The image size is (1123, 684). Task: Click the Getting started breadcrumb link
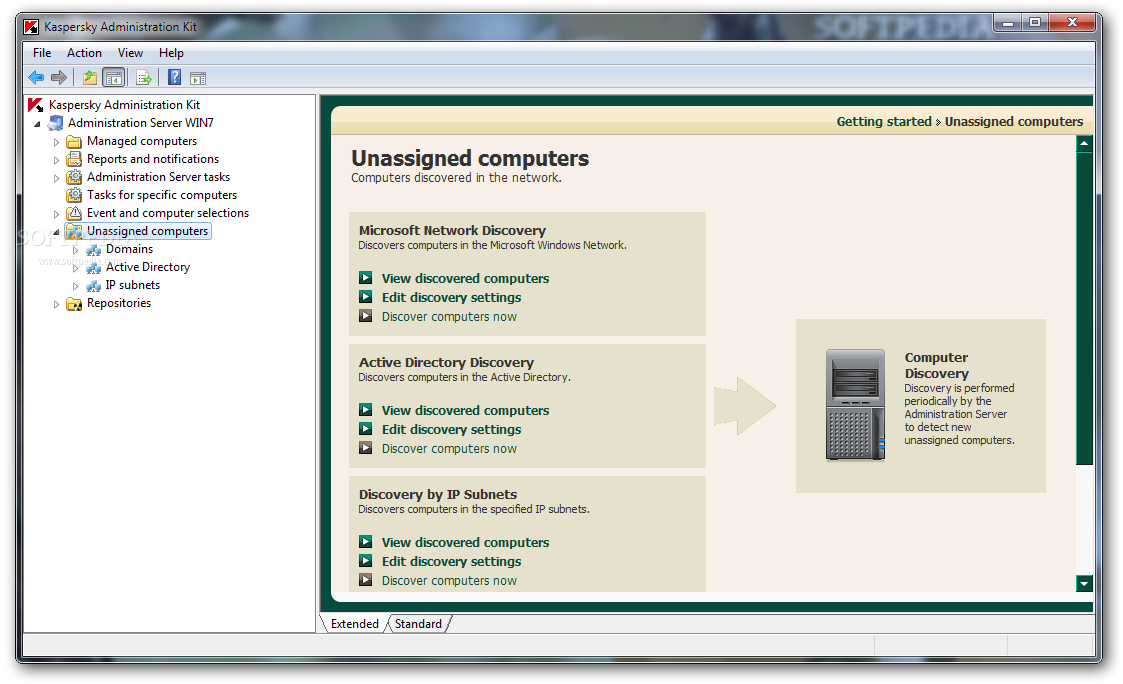[884, 122]
